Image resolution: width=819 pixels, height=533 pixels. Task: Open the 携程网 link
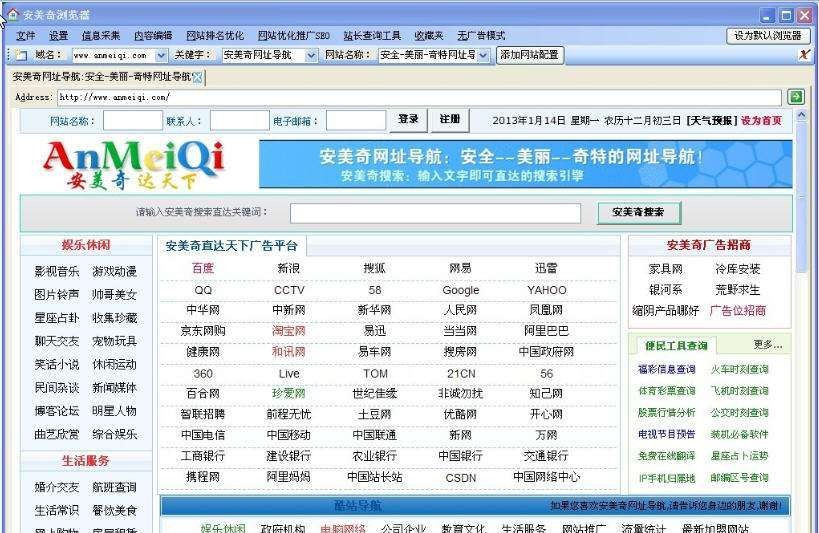(203, 477)
